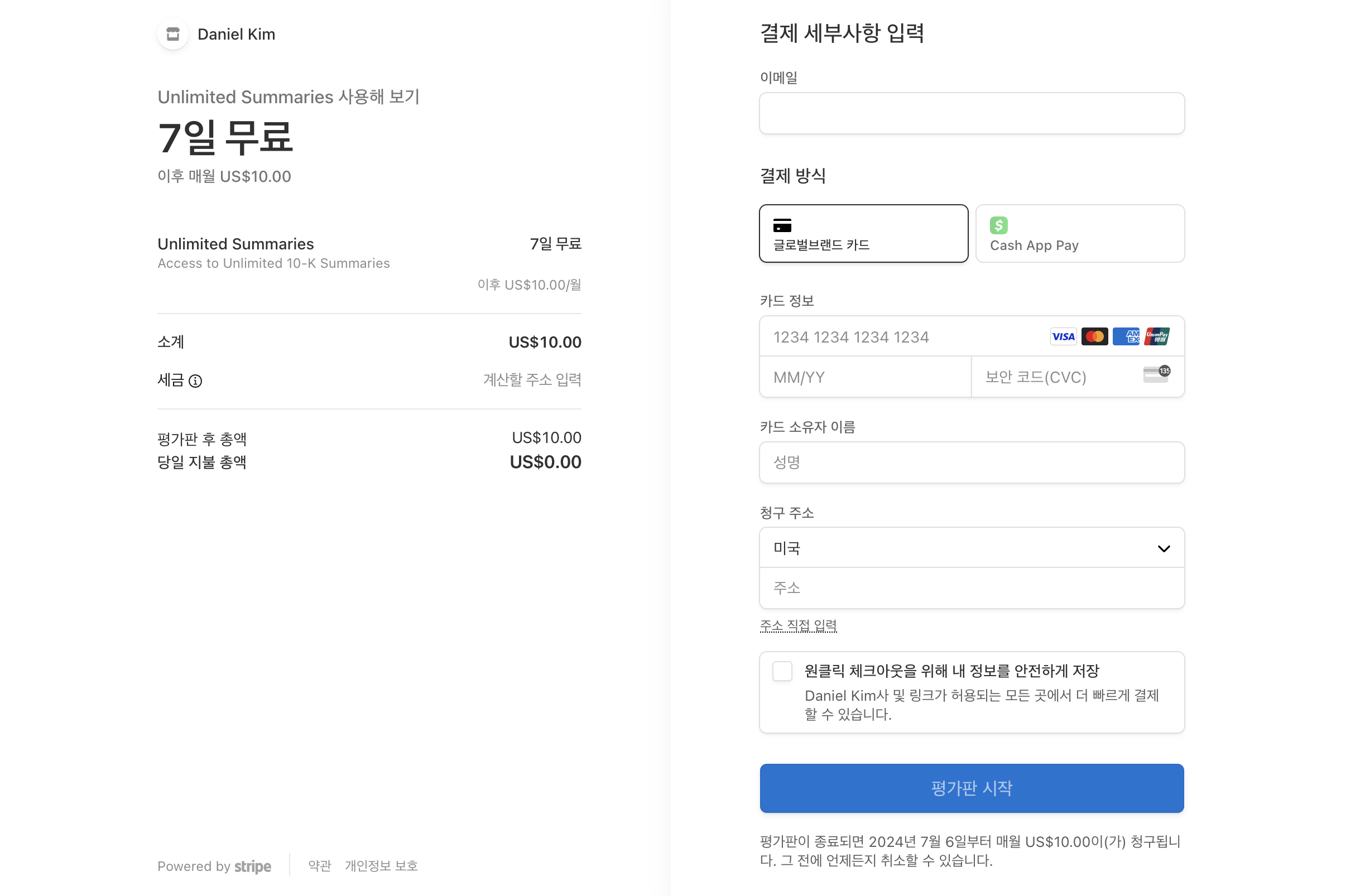This screenshot has width=1365, height=896.
Task: Click the Mastercard logo
Action: click(1094, 337)
